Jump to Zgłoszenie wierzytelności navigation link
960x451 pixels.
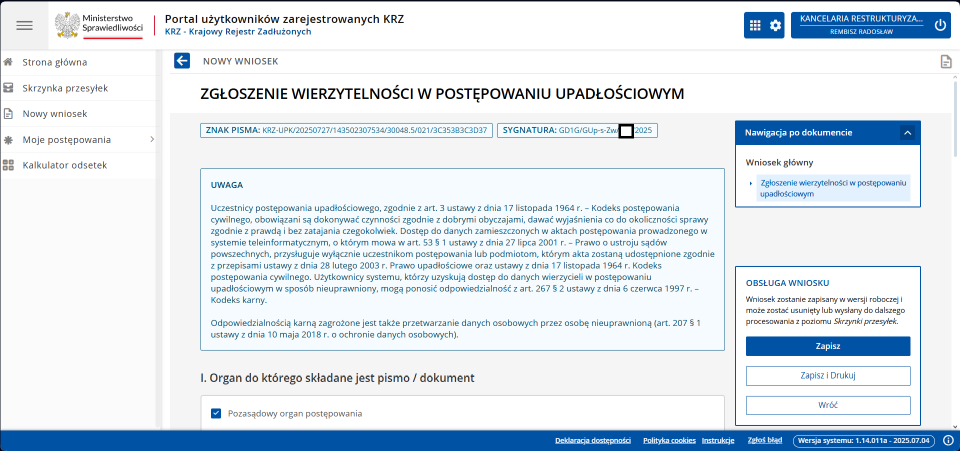click(833, 188)
